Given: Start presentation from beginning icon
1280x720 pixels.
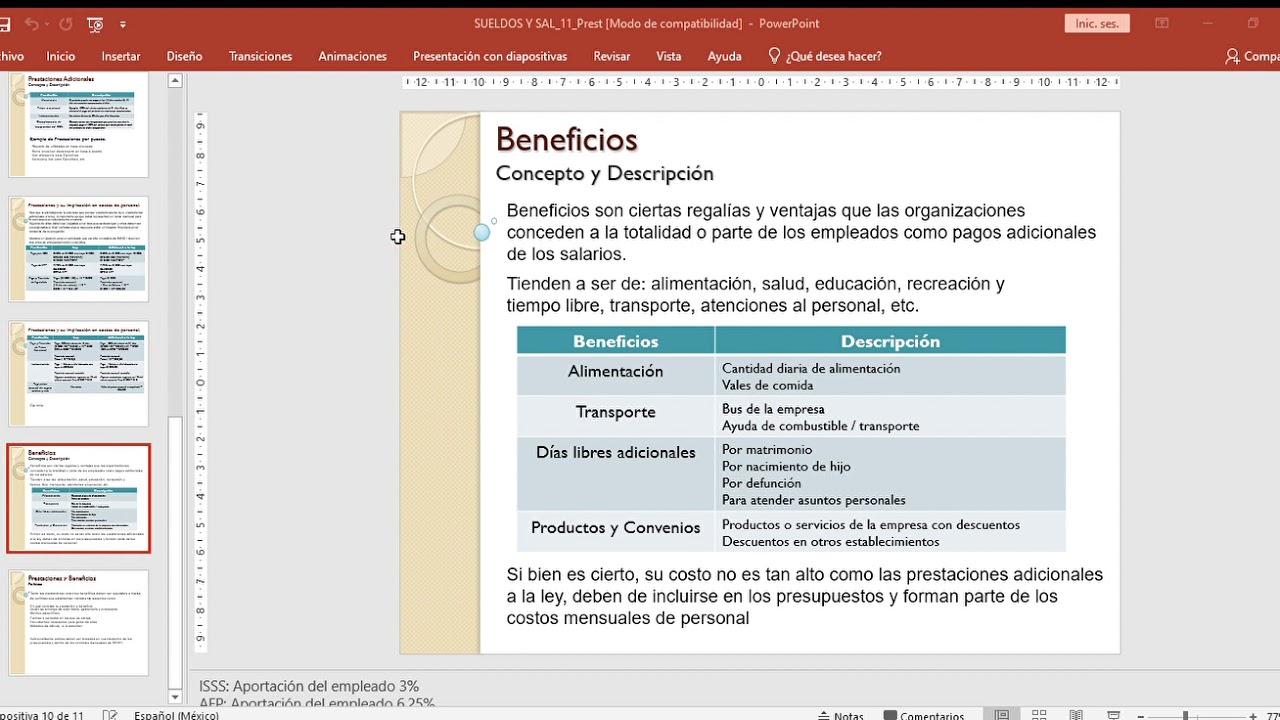Looking at the screenshot, I should coord(95,24).
